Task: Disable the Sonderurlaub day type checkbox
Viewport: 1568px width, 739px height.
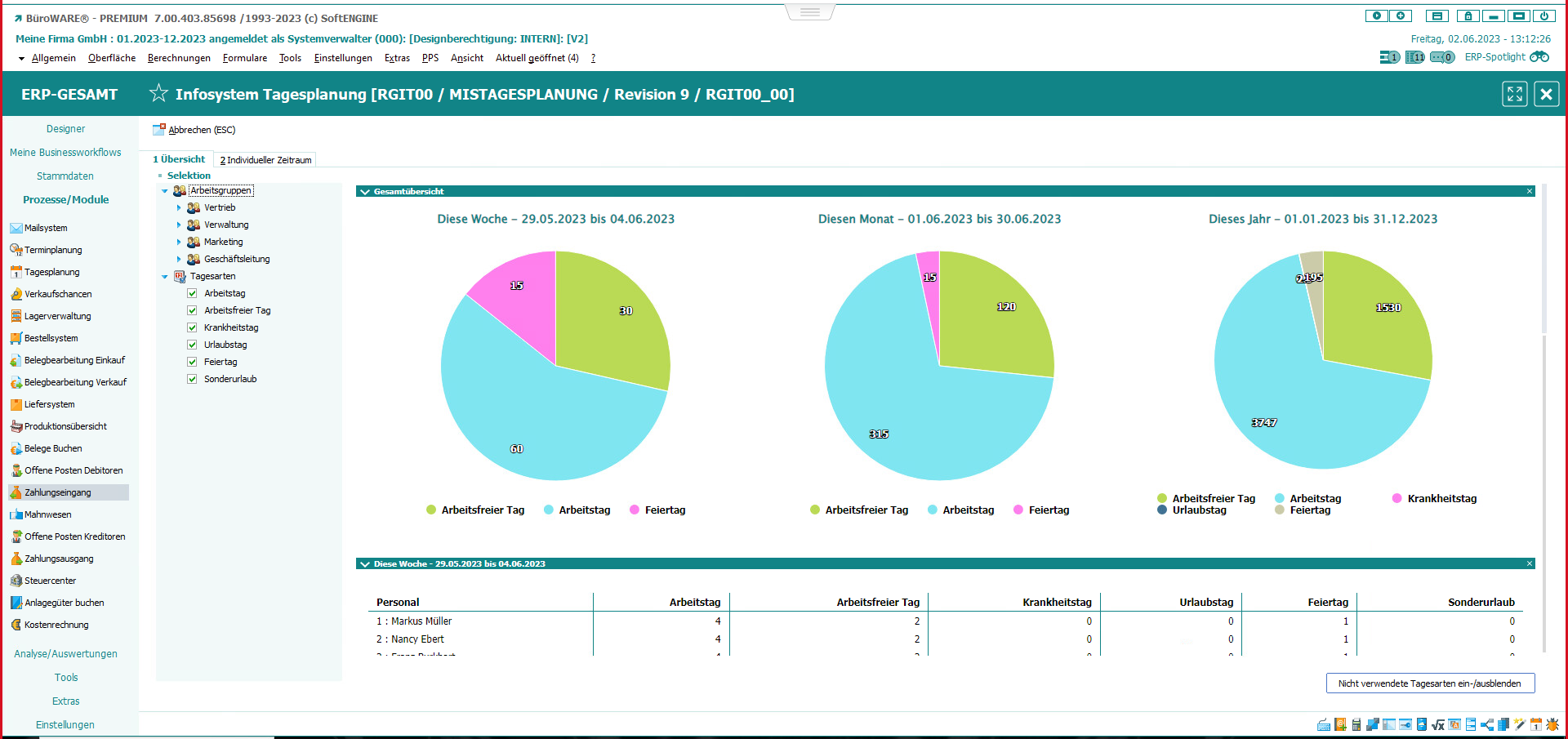Action: tap(192, 379)
